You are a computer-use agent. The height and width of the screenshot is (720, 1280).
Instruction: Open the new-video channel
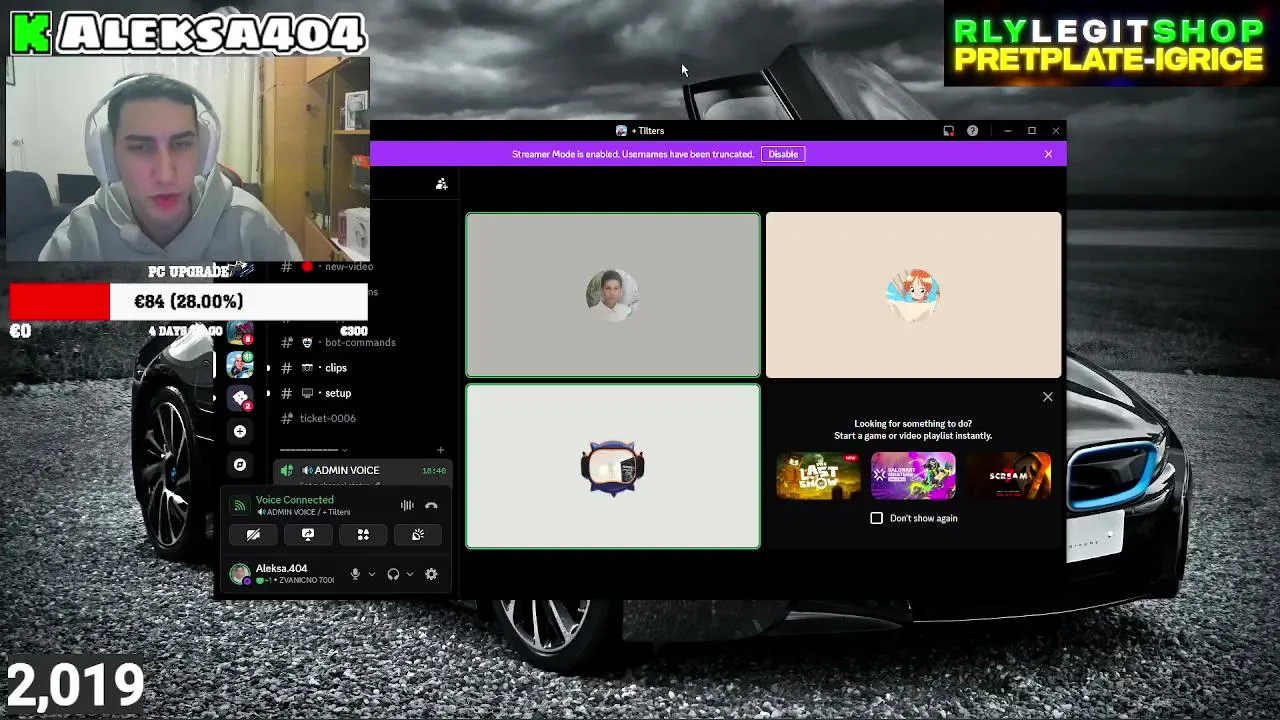[x=326, y=267]
